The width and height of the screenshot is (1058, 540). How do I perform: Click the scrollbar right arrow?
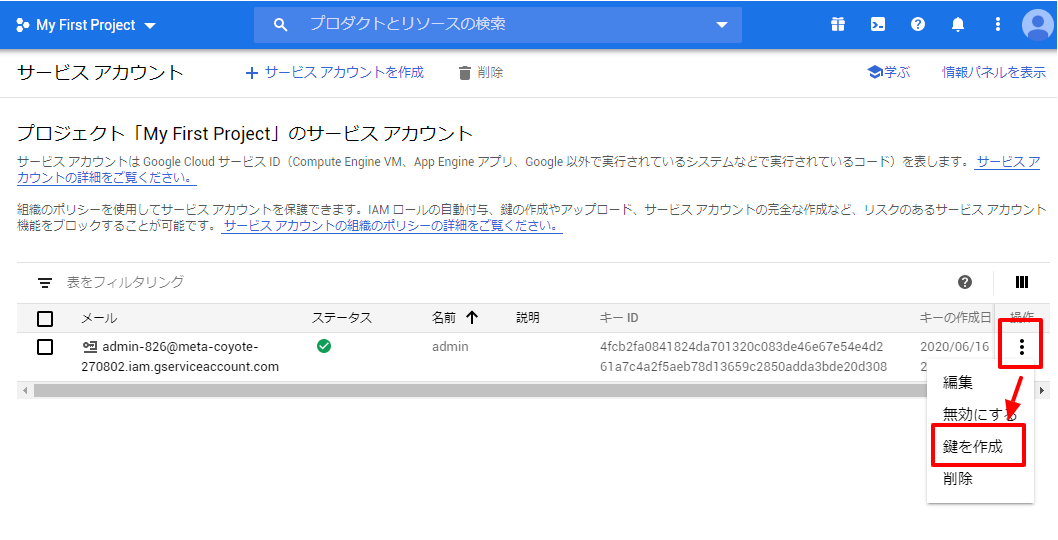click(1042, 390)
